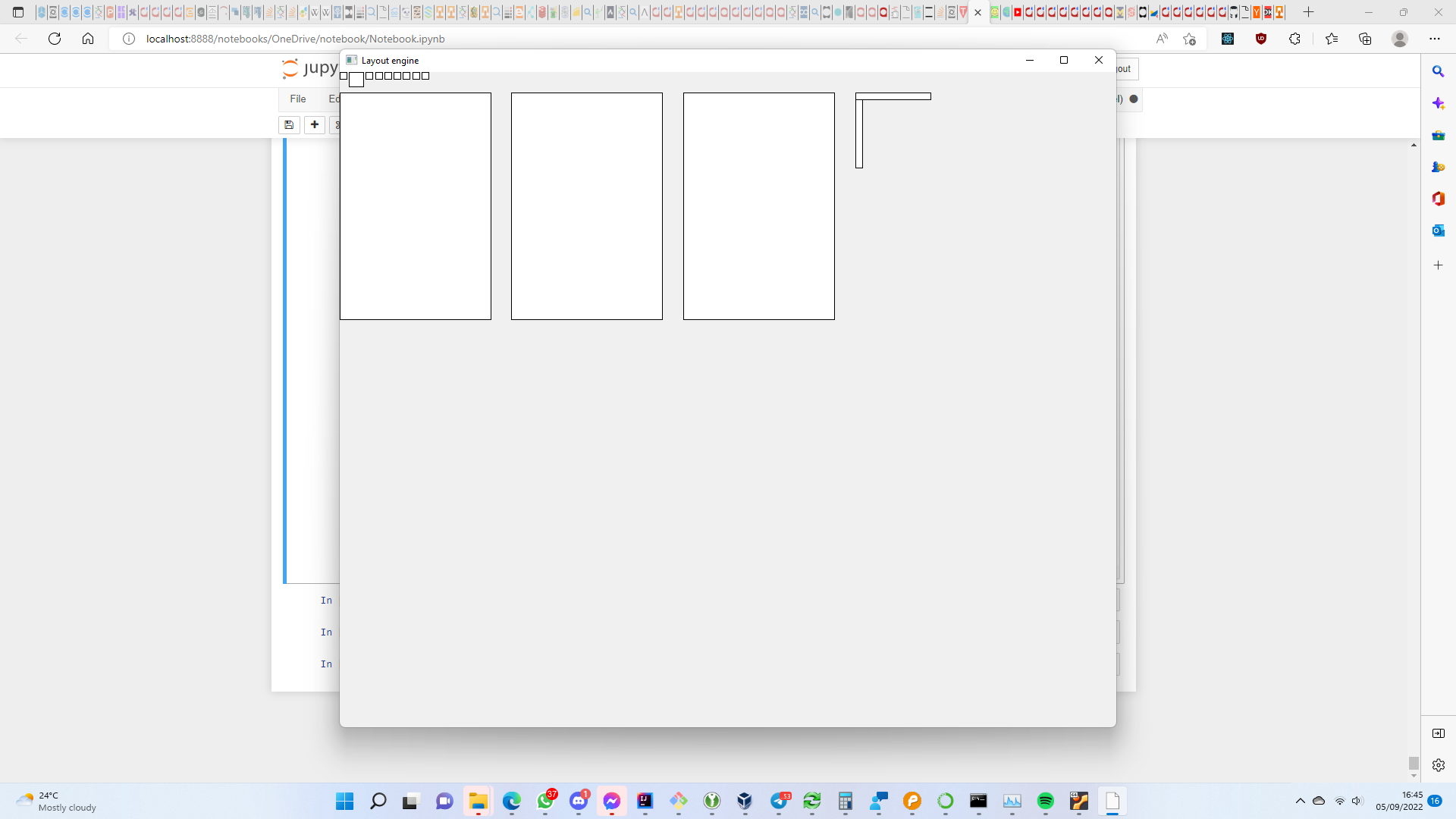
Task: Expand hidden icons in the system tray
Action: coord(1301,801)
